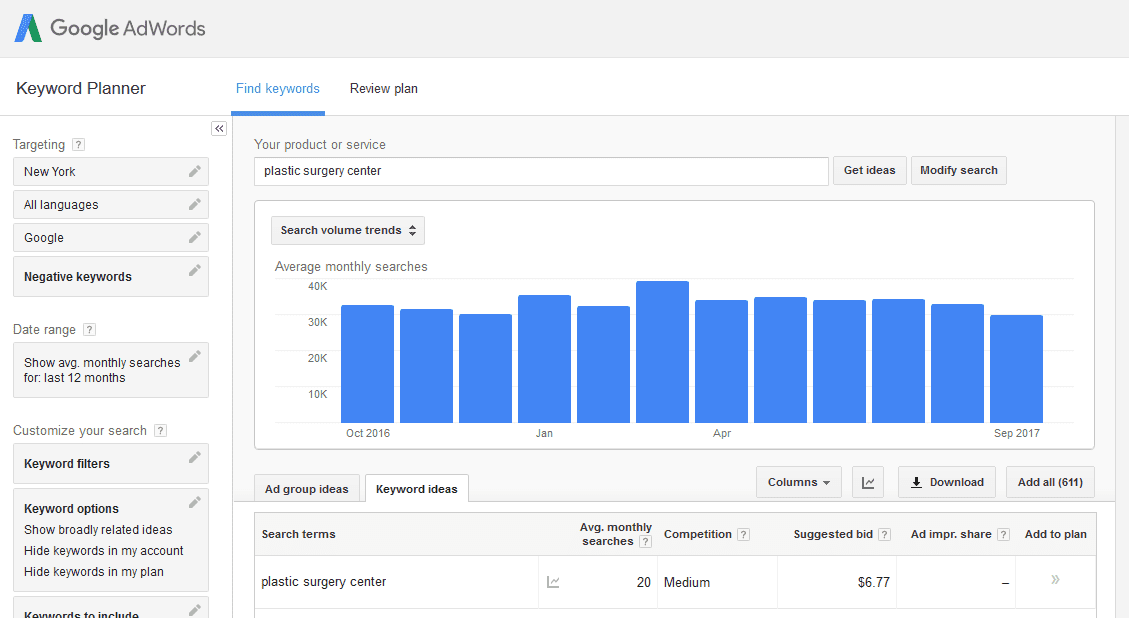This screenshot has height=618, width=1129.
Task: Open Targeting help question mark
Action: (x=79, y=145)
